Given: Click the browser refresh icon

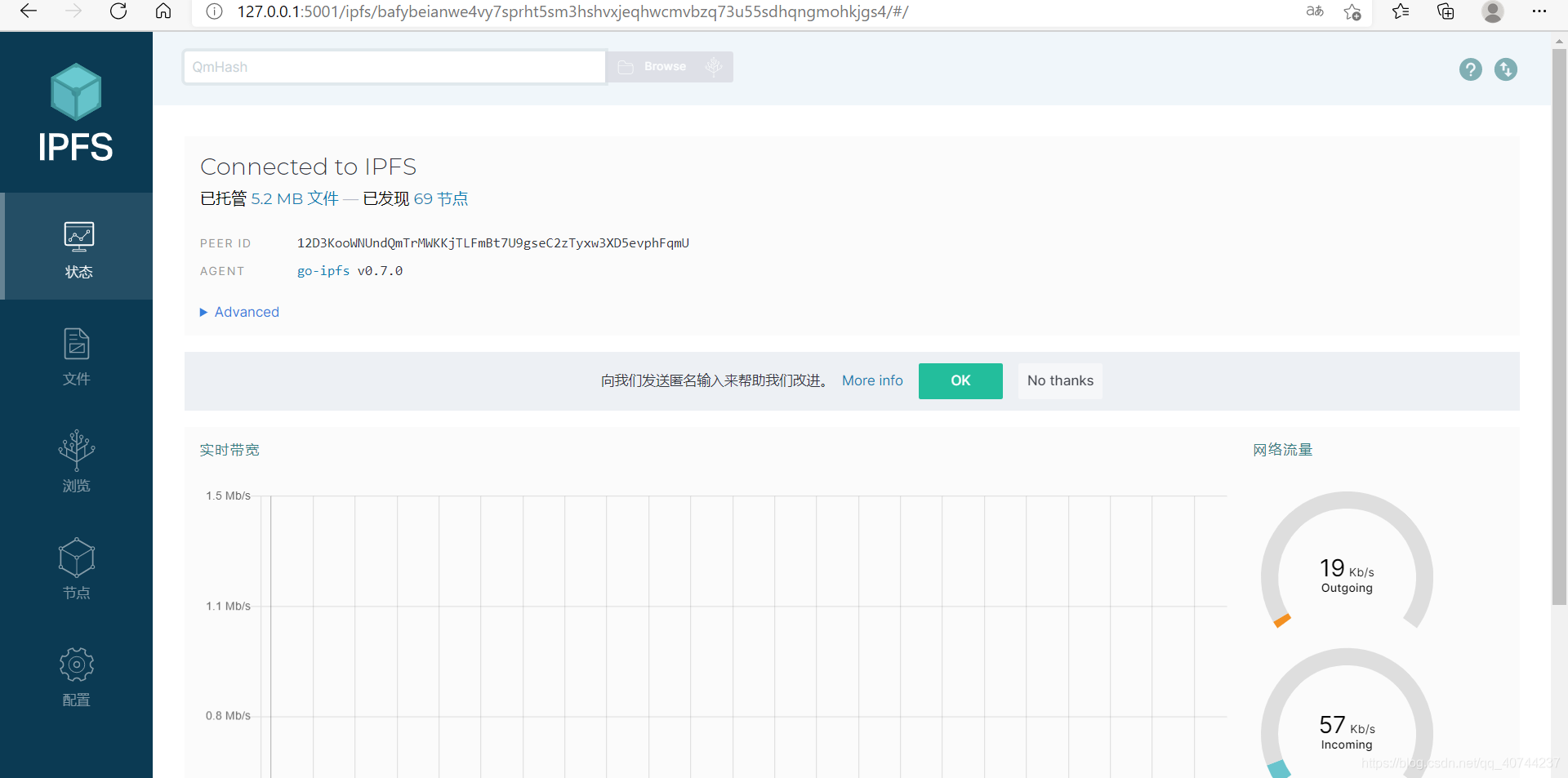Looking at the screenshot, I should (x=118, y=11).
